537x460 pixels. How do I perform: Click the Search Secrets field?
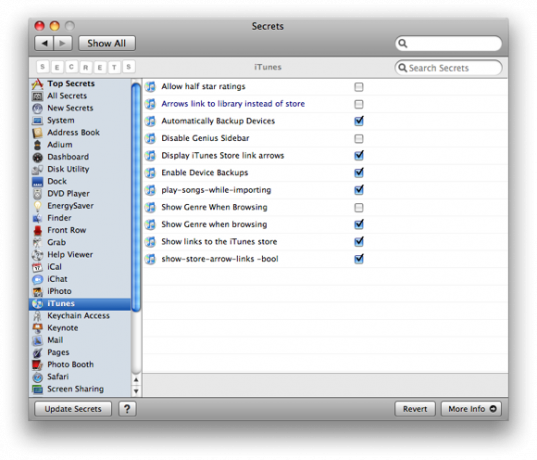tap(448, 68)
